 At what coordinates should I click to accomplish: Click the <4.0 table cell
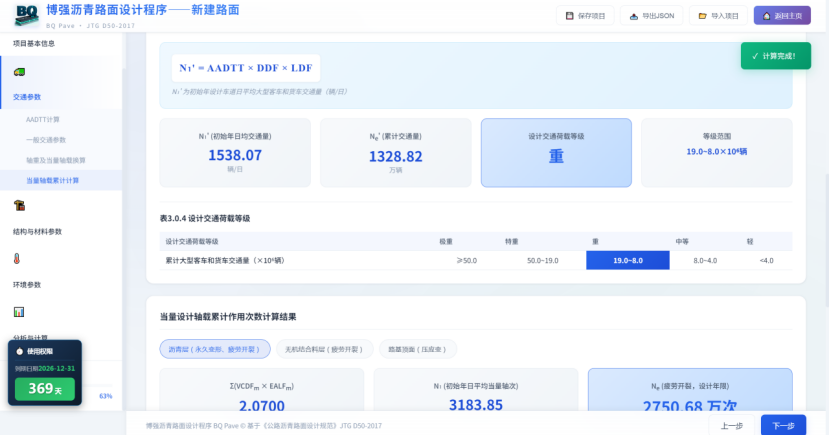(x=766, y=260)
